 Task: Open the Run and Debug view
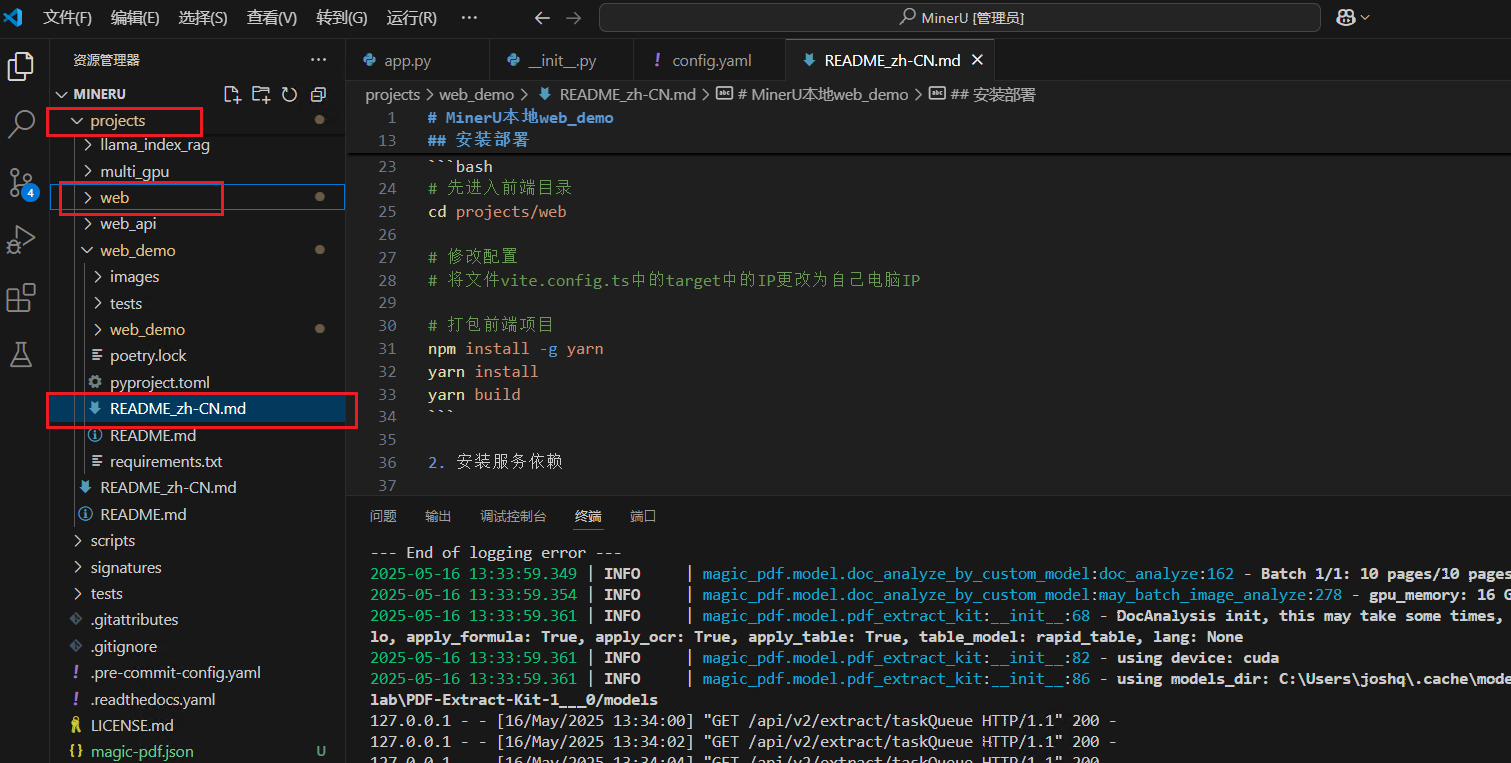(x=21, y=240)
